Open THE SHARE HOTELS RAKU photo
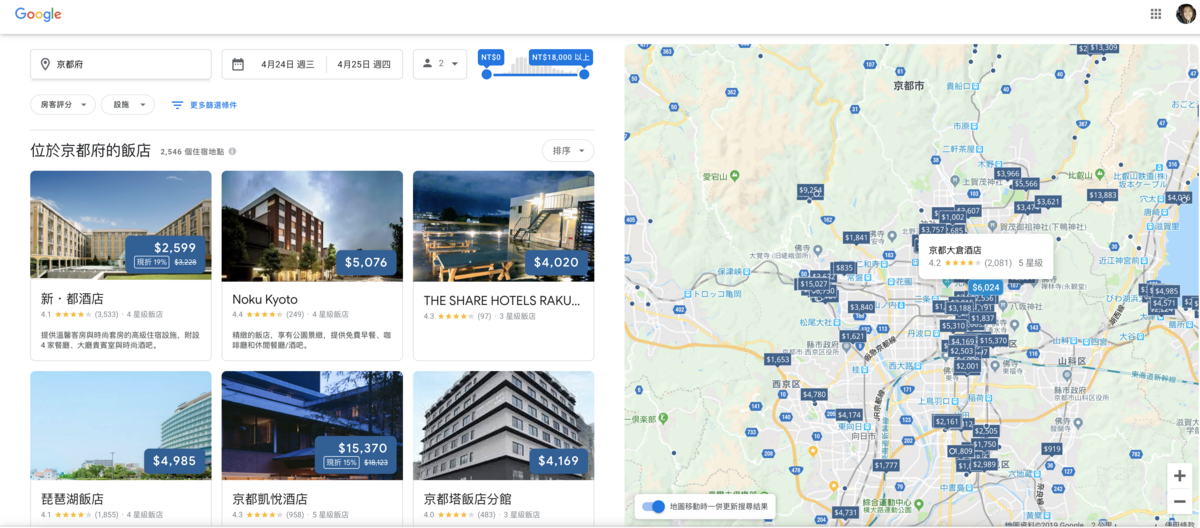 pos(503,225)
